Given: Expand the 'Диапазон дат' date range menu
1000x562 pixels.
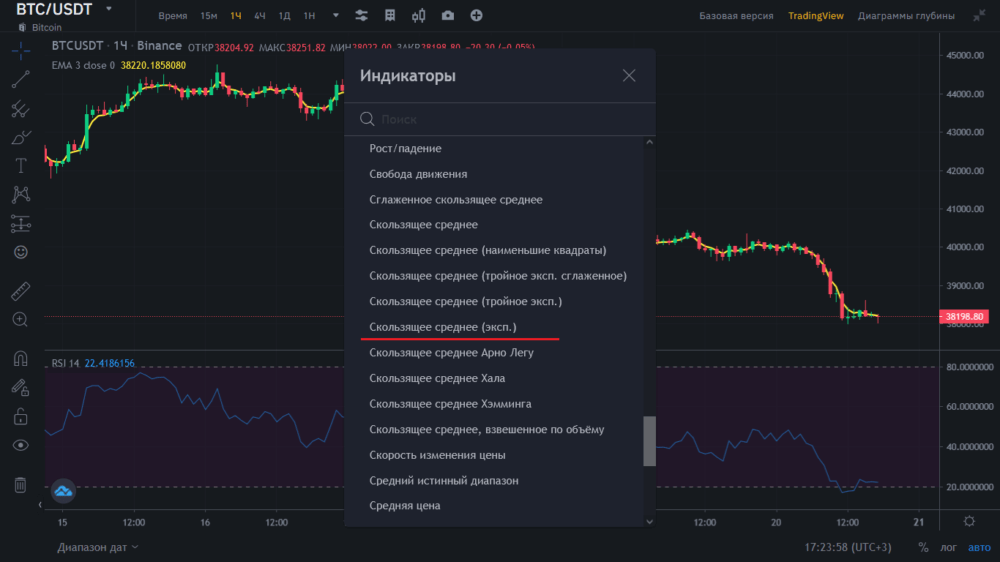Looking at the screenshot, I should point(98,547).
